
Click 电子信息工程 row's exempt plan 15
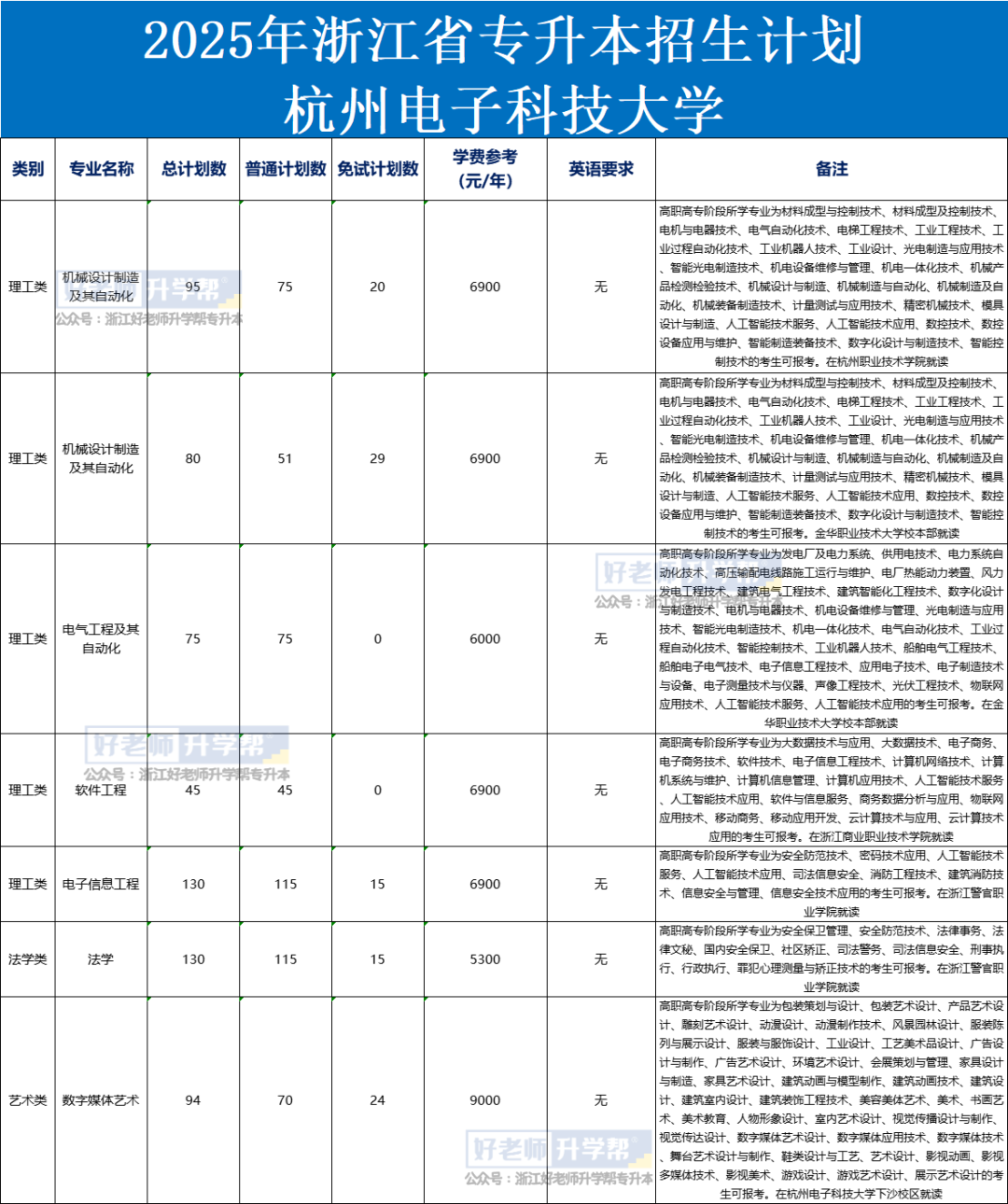click(x=377, y=884)
